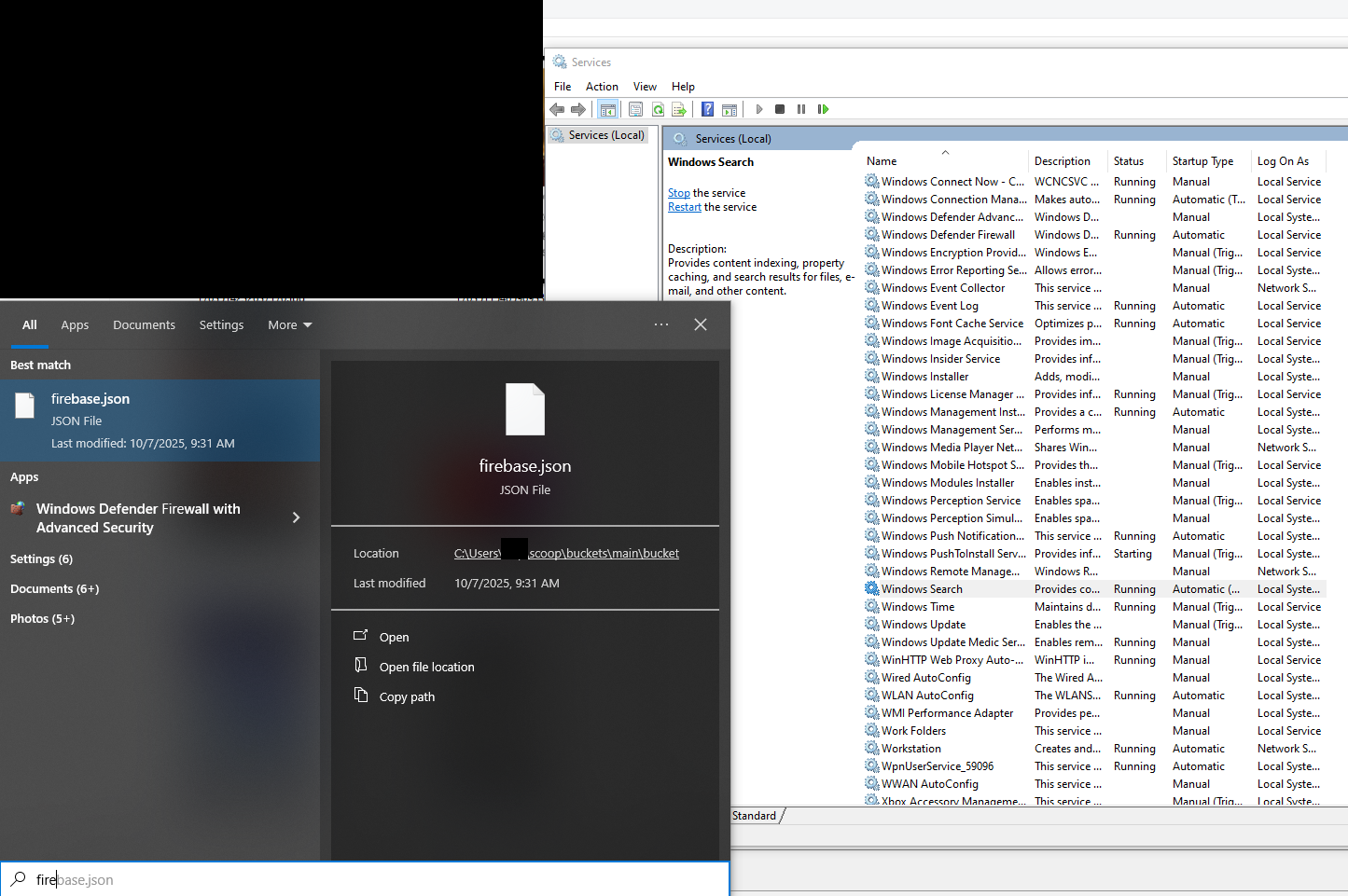This screenshot has height=896, width=1348.
Task: Click the Pause Service toolbar icon
Action: (x=801, y=109)
